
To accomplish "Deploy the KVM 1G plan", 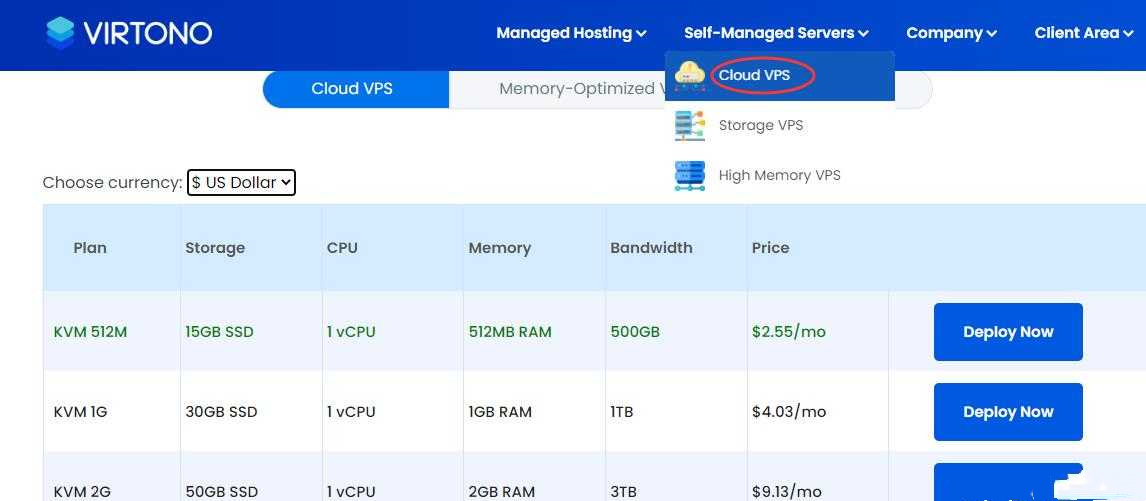I will (1008, 412).
